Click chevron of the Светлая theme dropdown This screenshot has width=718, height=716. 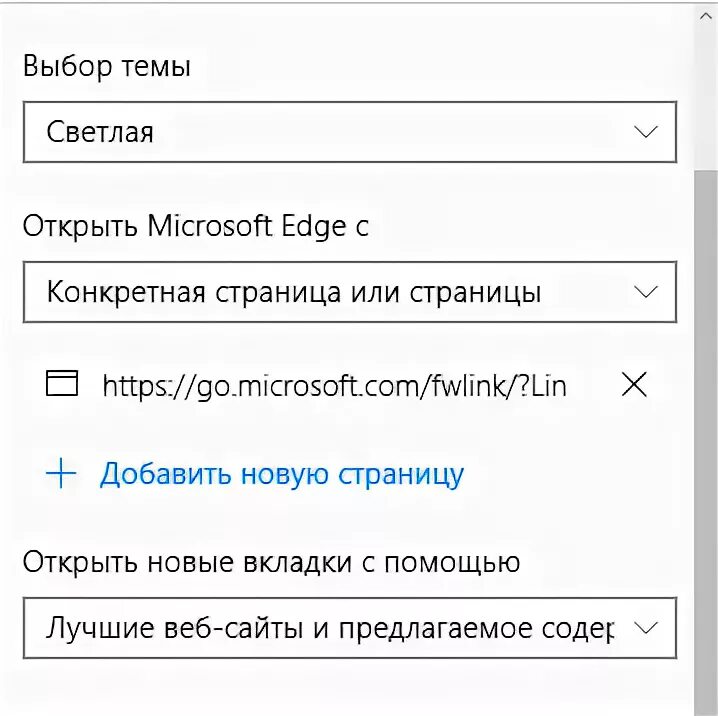(x=646, y=132)
